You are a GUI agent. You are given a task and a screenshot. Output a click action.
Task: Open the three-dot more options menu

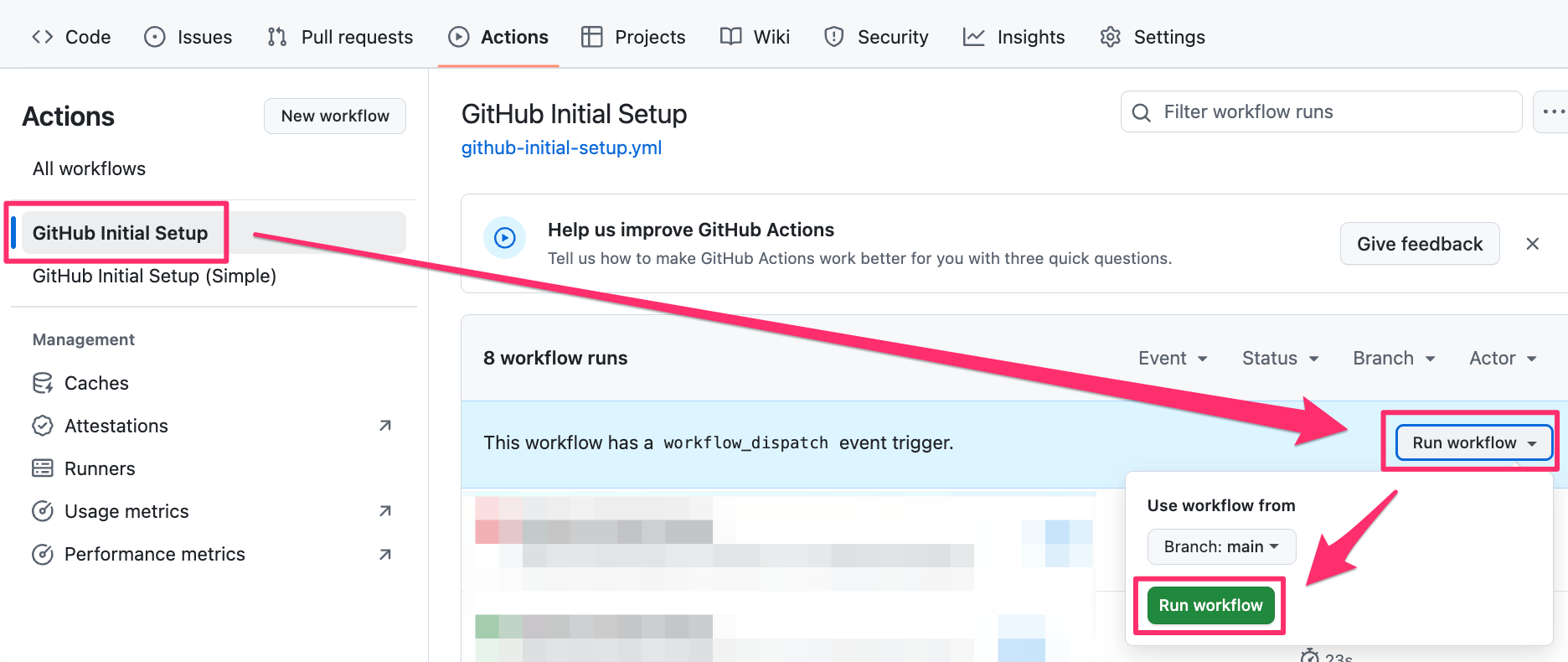point(1551,111)
